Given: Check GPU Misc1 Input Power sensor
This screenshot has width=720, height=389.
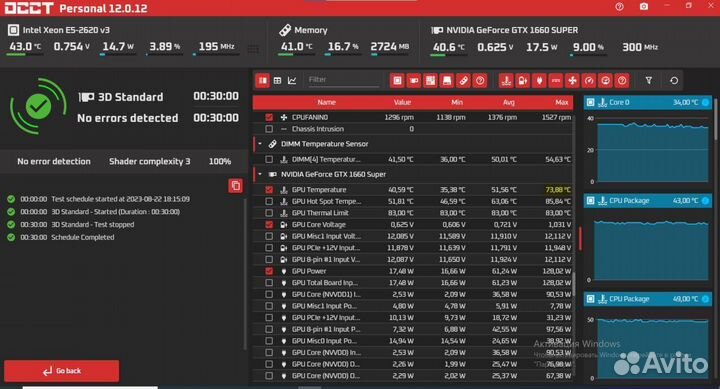Looking at the screenshot, I should coord(269,306).
